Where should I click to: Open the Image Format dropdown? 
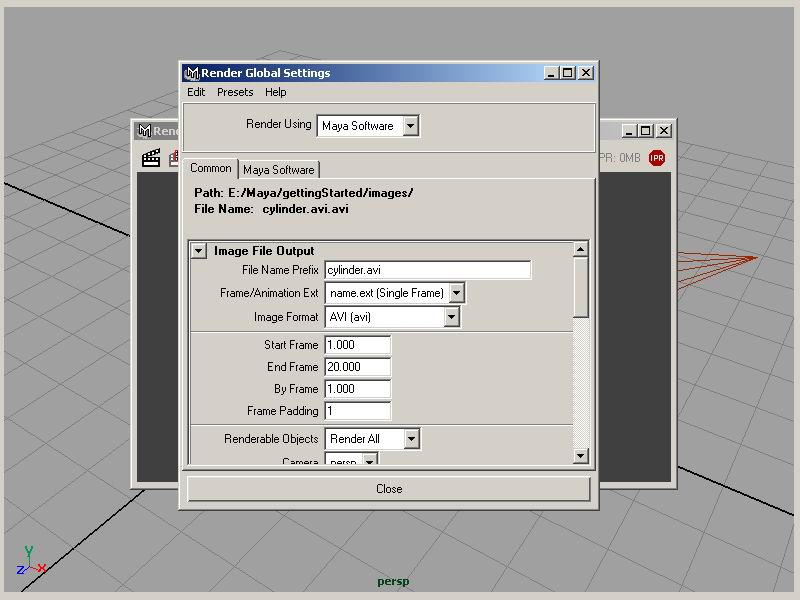[x=392, y=317]
